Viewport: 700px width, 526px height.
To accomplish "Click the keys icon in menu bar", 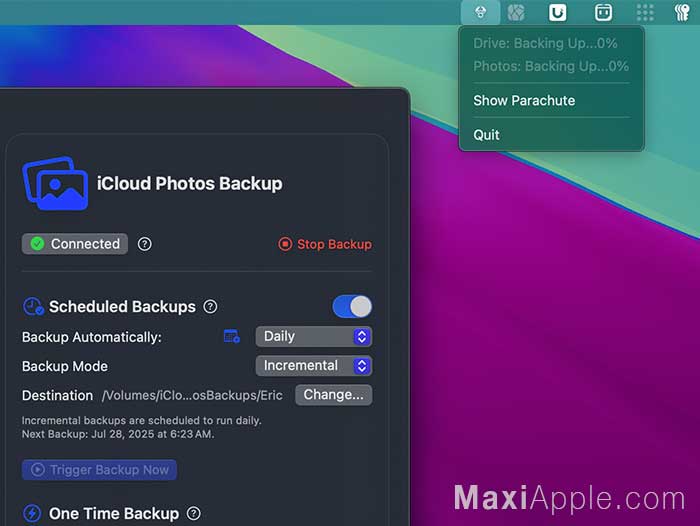I will 682,13.
